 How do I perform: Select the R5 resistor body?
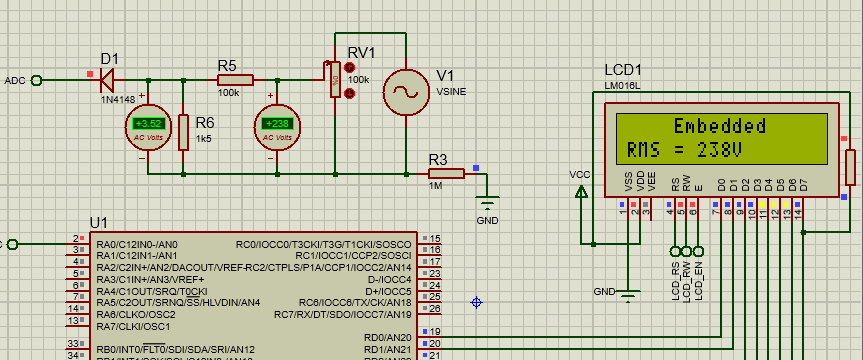pyautogui.click(x=236, y=80)
